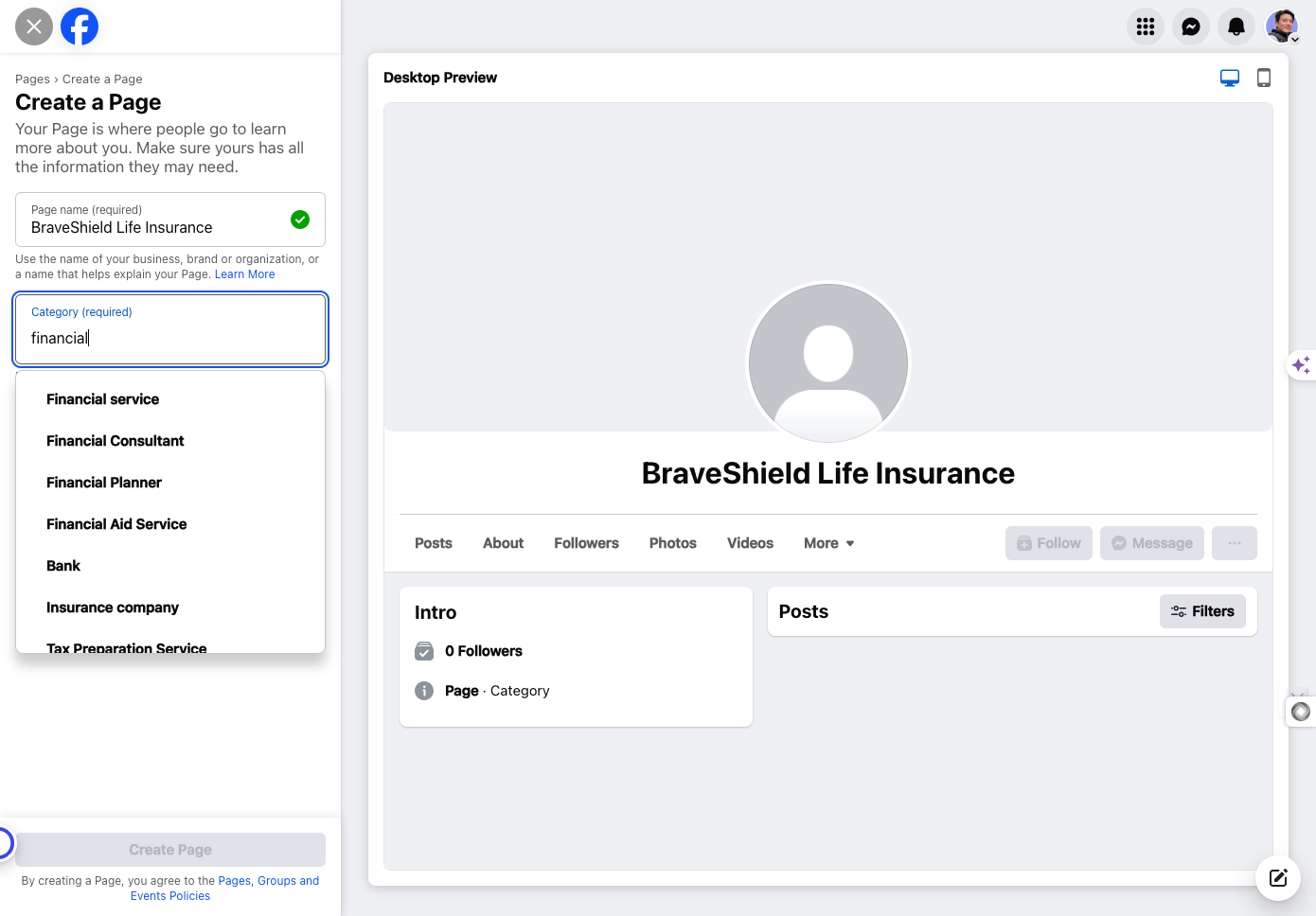The image size is (1316, 916).
Task: Choose the Financial Consultant suggestion
Action: tap(170, 441)
